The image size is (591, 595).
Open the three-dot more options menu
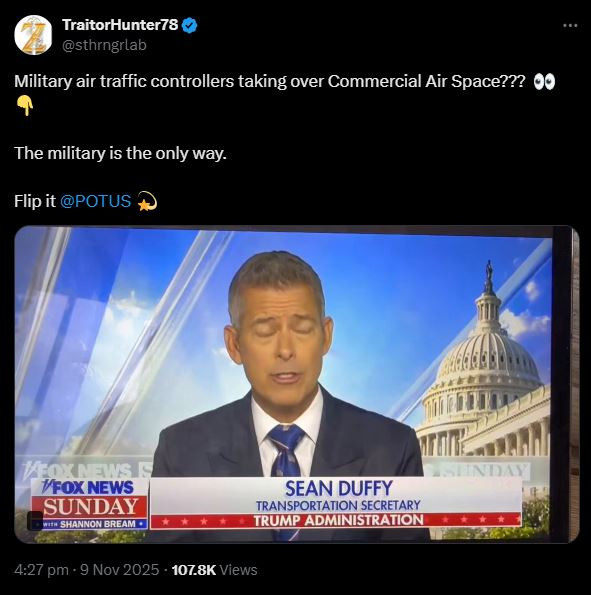click(x=570, y=26)
